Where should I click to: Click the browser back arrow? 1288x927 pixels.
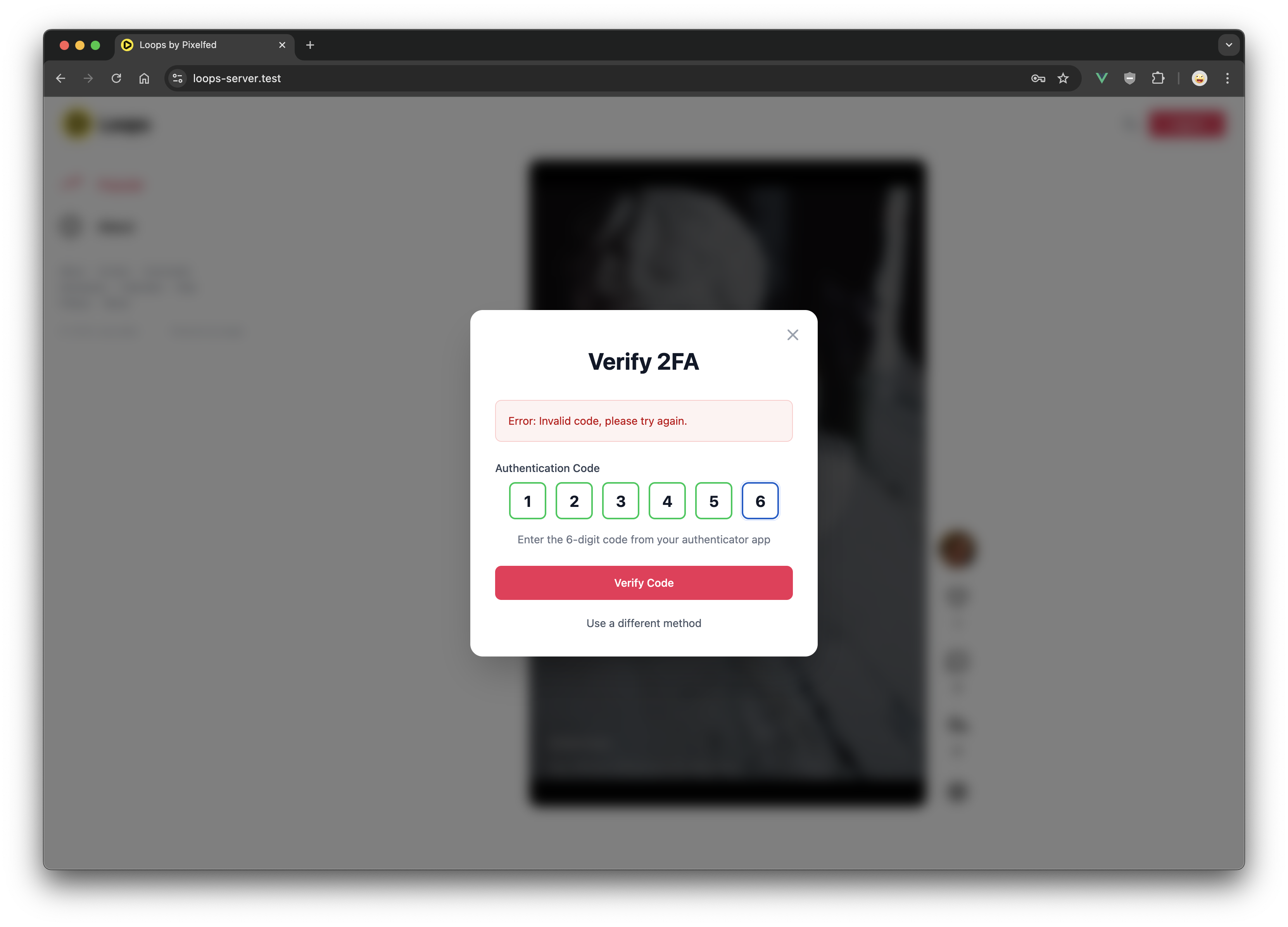point(61,78)
